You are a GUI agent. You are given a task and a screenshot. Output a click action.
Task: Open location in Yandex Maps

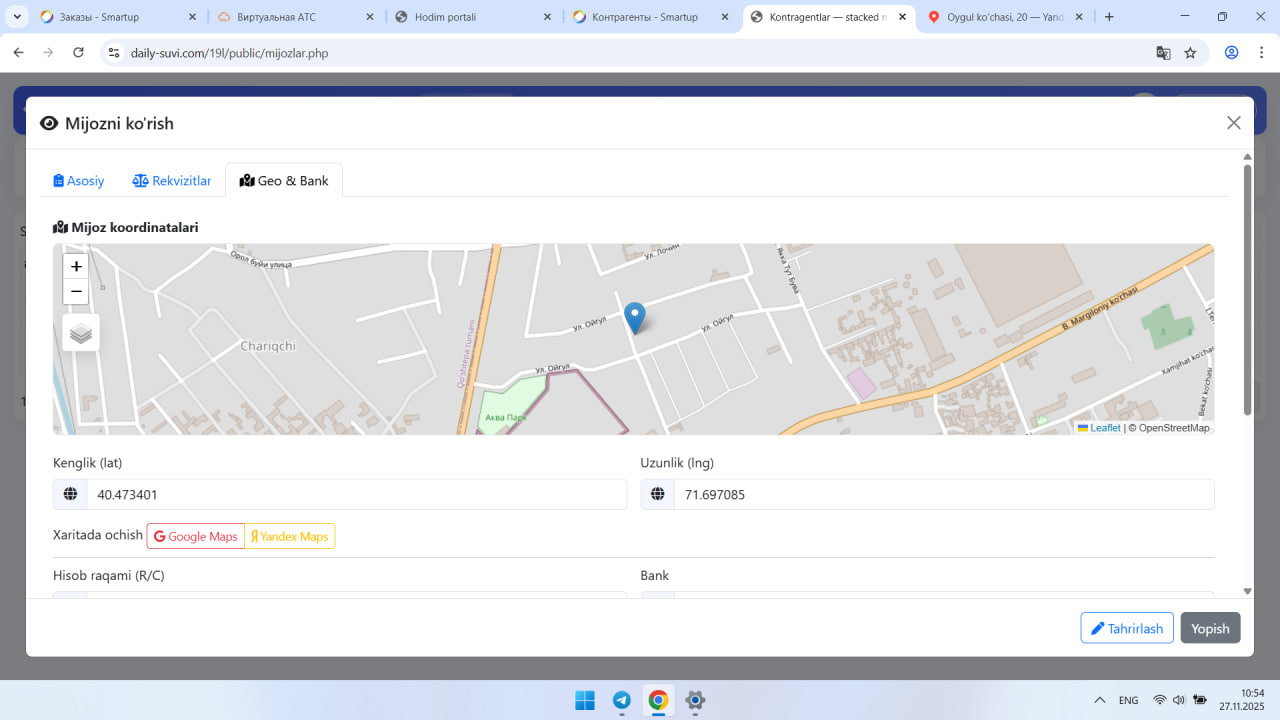click(x=290, y=536)
